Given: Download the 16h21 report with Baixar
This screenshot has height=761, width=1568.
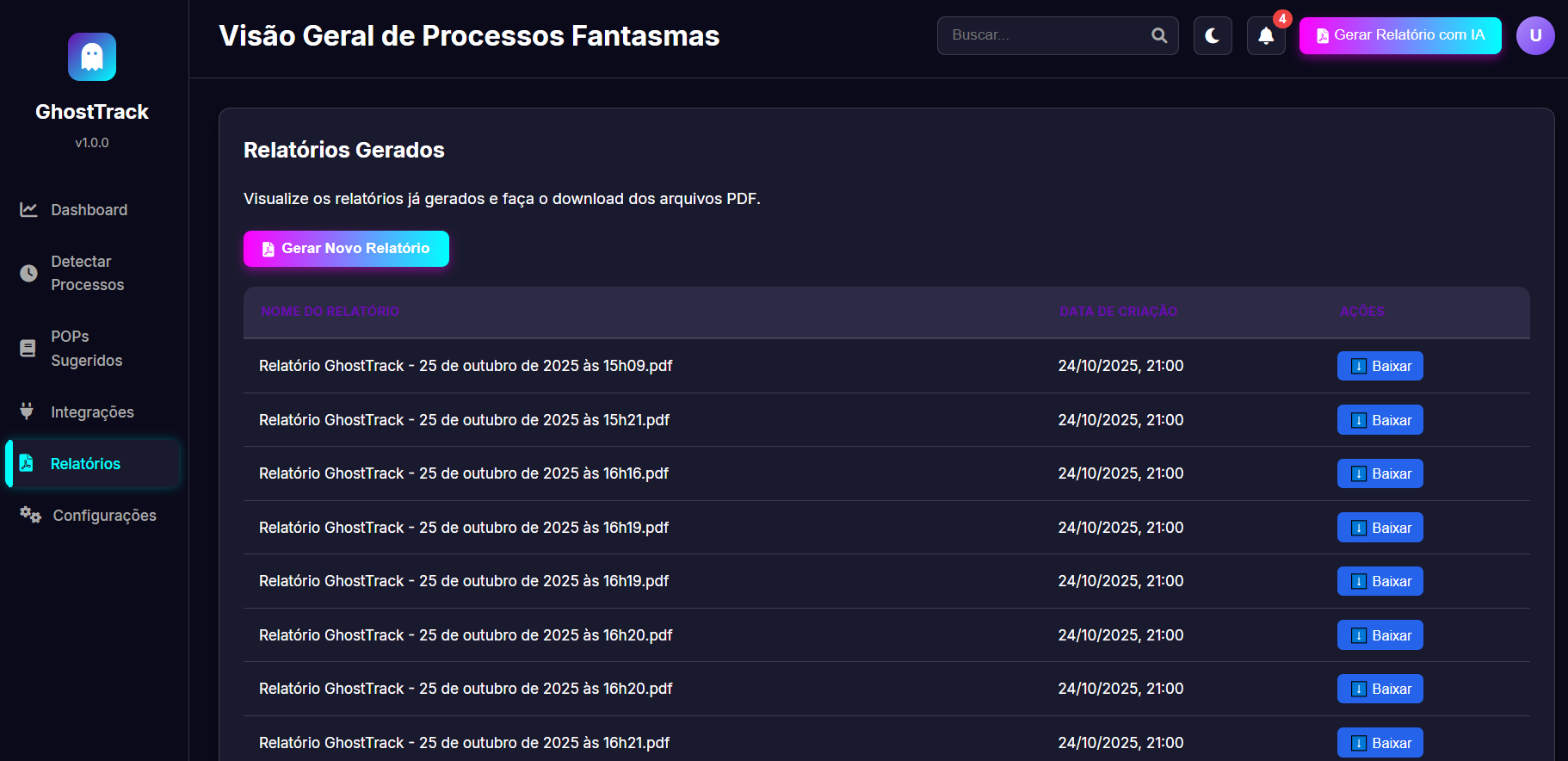Looking at the screenshot, I should point(1380,742).
